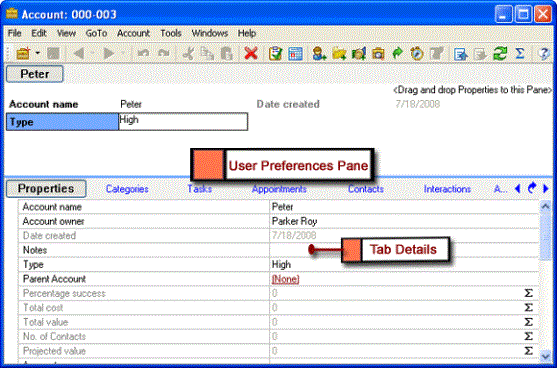This screenshot has height=368, width=557.
Task: Click the calendar appointment icon
Action: click(295, 54)
